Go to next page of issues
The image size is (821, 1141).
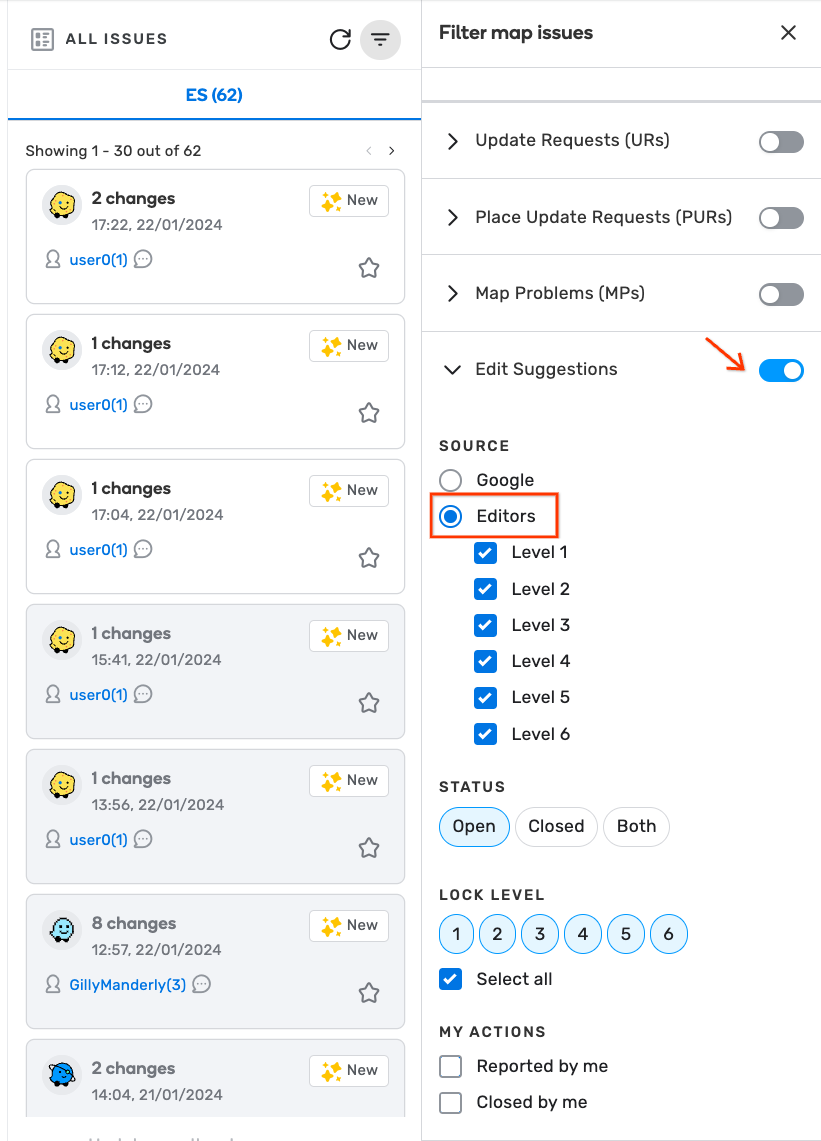coord(392,151)
